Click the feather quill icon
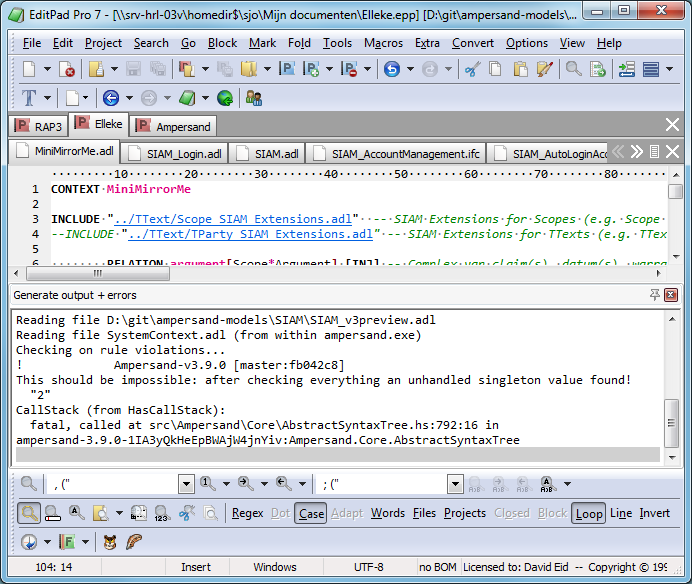Image resolution: width=692 pixels, height=584 pixels. pos(134,542)
